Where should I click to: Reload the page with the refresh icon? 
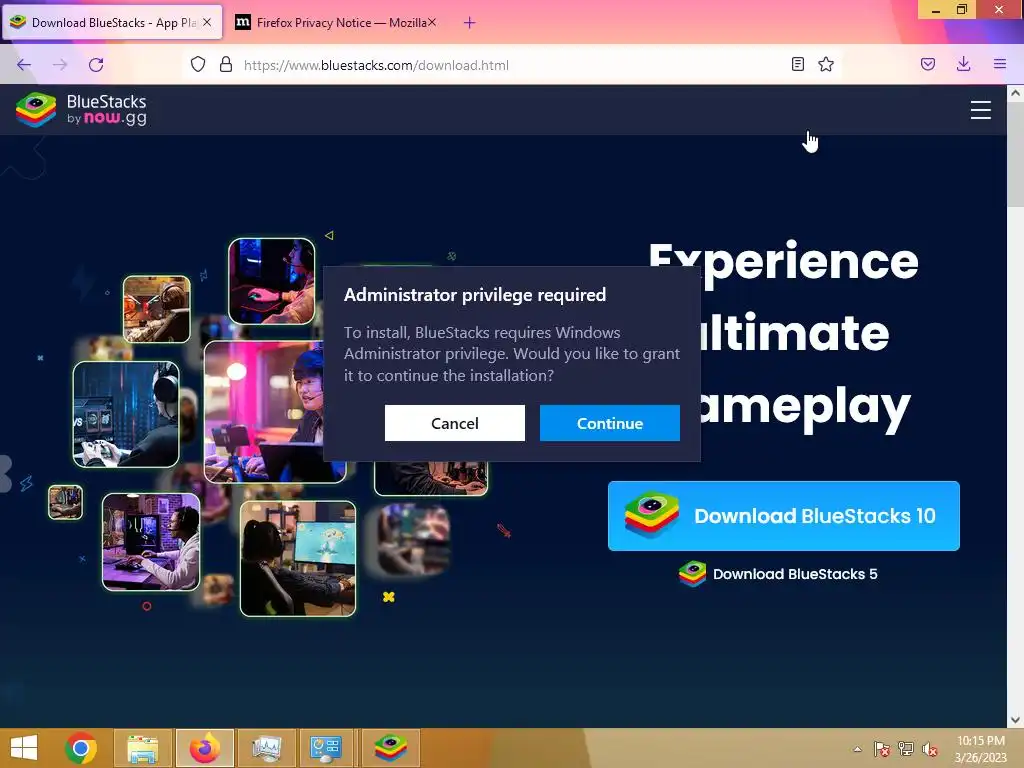point(96,65)
